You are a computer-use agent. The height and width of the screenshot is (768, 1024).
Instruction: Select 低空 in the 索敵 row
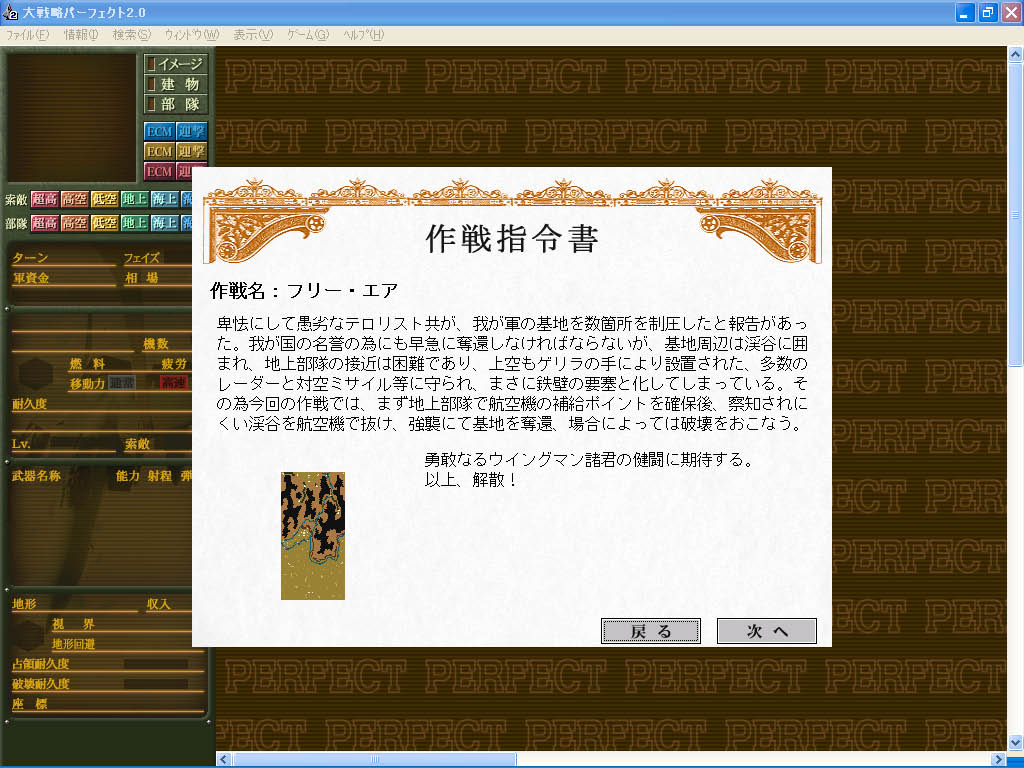pyautogui.click(x=104, y=199)
